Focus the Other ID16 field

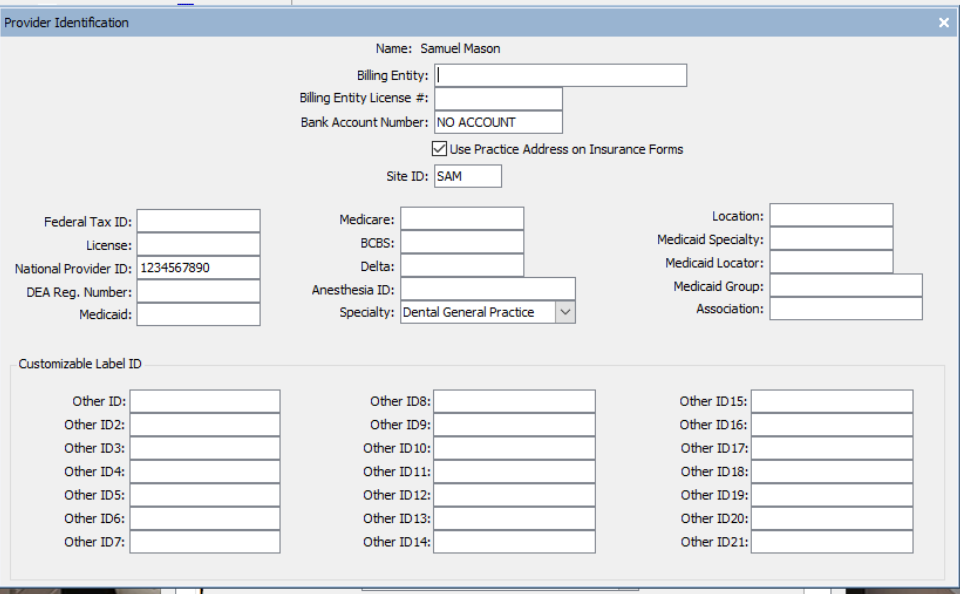[x=832, y=424]
